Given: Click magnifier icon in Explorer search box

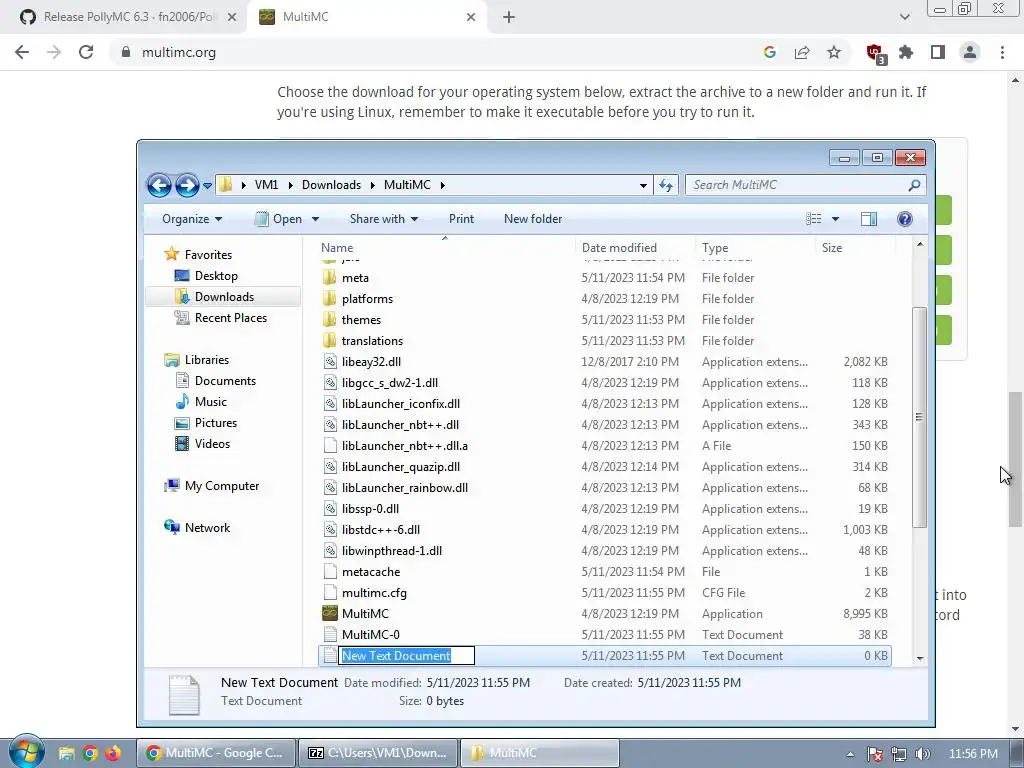Looking at the screenshot, I should 914,185.
